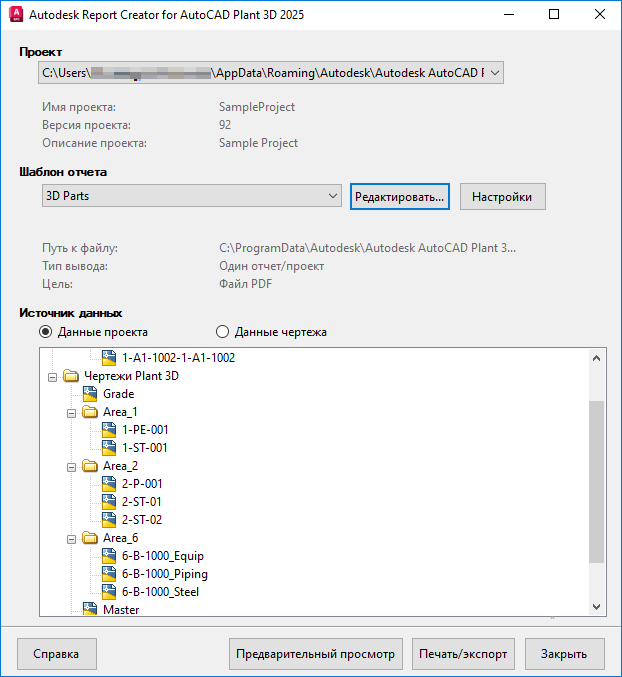Select the 2-ST-02 drawing label
This screenshot has height=677, width=622.
[142, 520]
